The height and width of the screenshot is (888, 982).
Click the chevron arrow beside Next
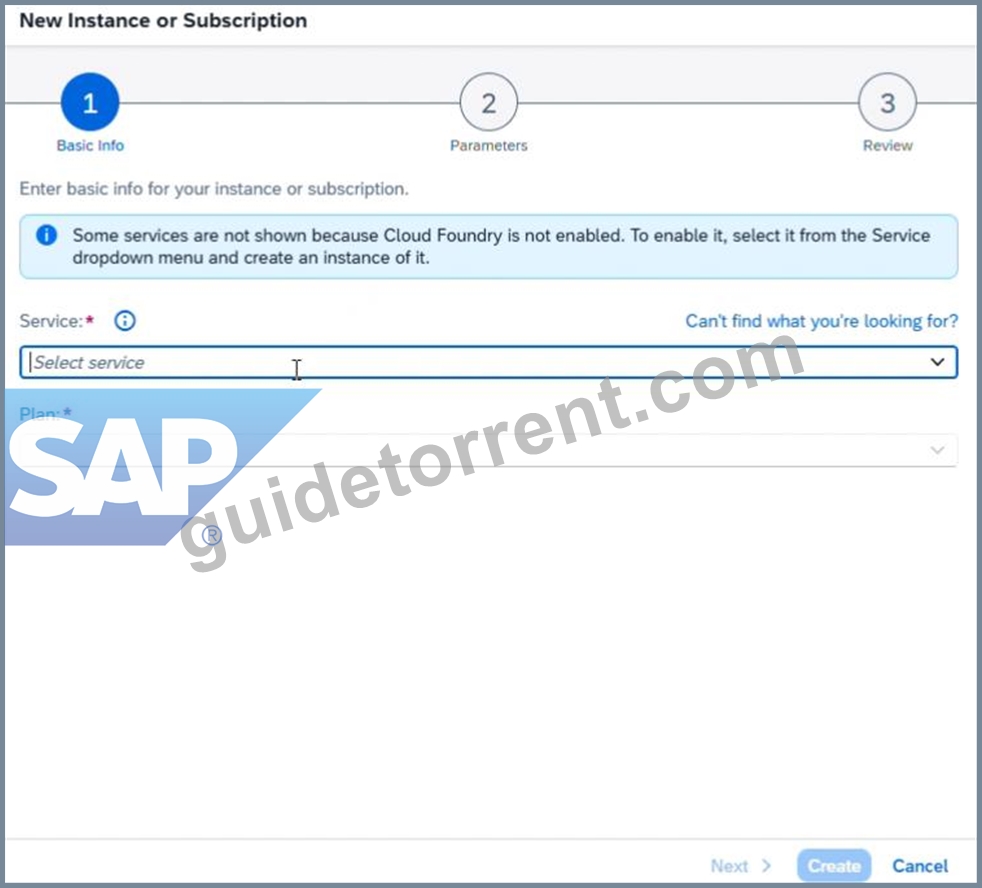[x=766, y=865]
